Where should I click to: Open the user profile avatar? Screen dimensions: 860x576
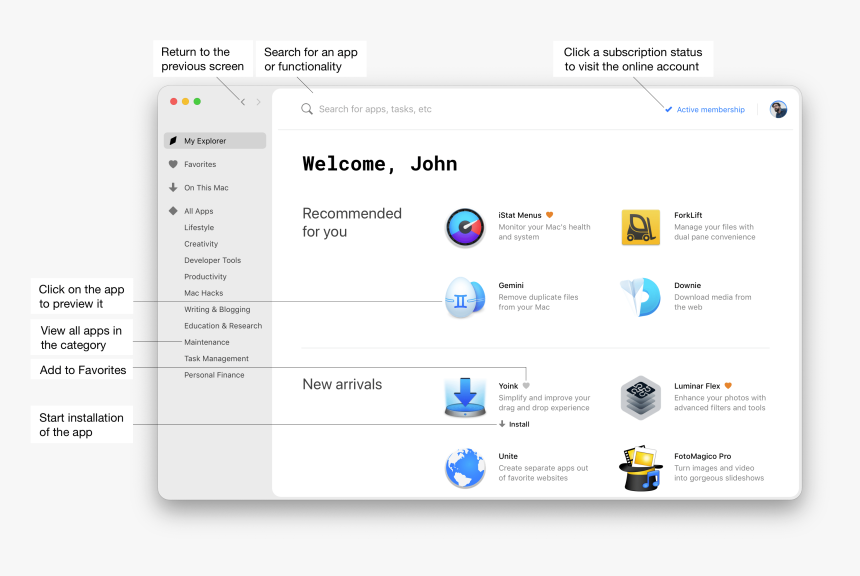pos(778,109)
